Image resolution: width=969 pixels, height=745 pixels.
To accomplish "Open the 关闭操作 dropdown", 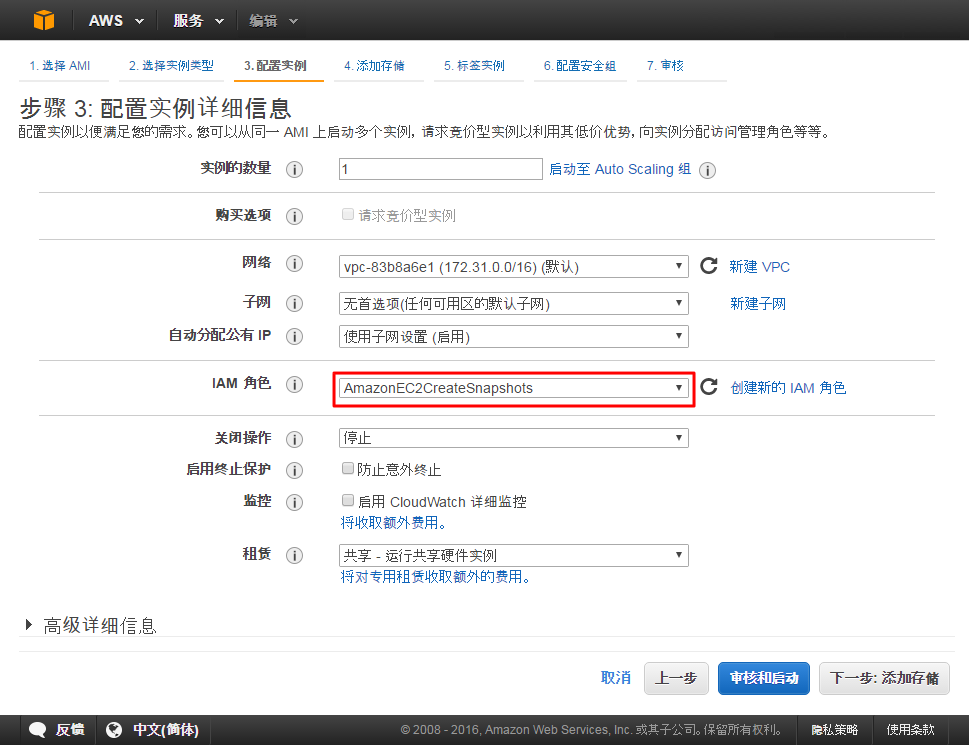I will (514, 438).
